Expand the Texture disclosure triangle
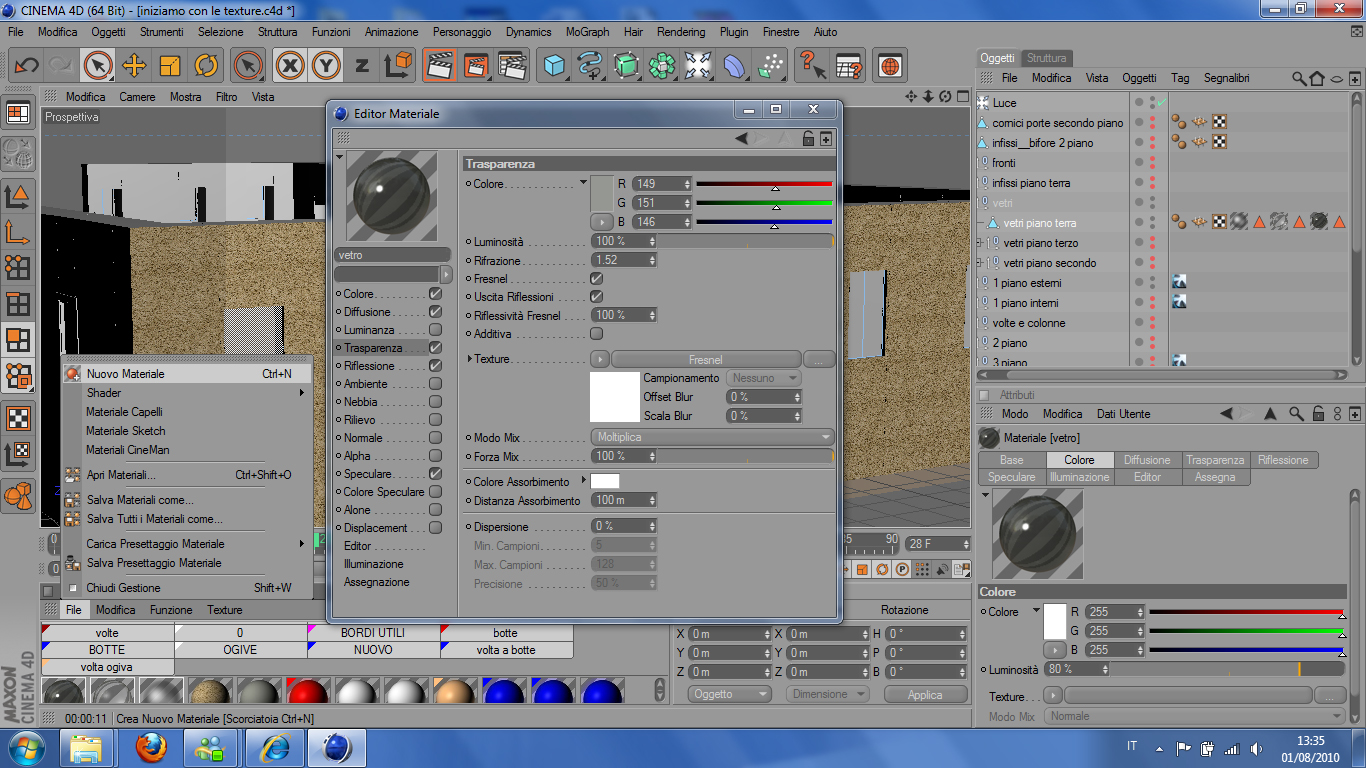 (469, 359)
